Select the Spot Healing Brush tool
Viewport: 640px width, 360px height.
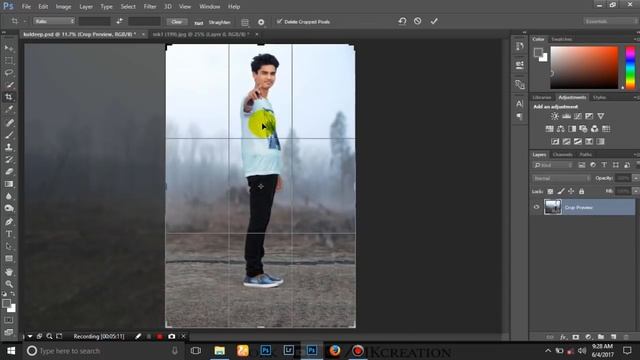(x=9, y=122)
